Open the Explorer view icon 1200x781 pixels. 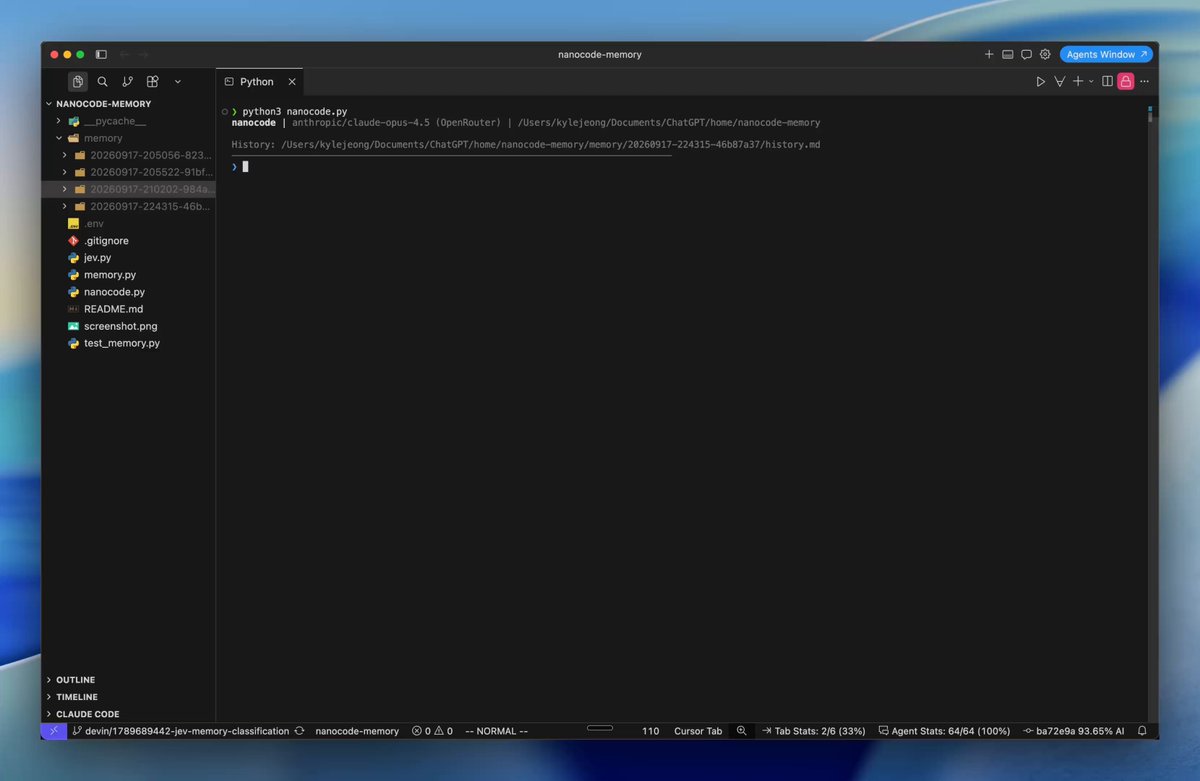[78, 82]
